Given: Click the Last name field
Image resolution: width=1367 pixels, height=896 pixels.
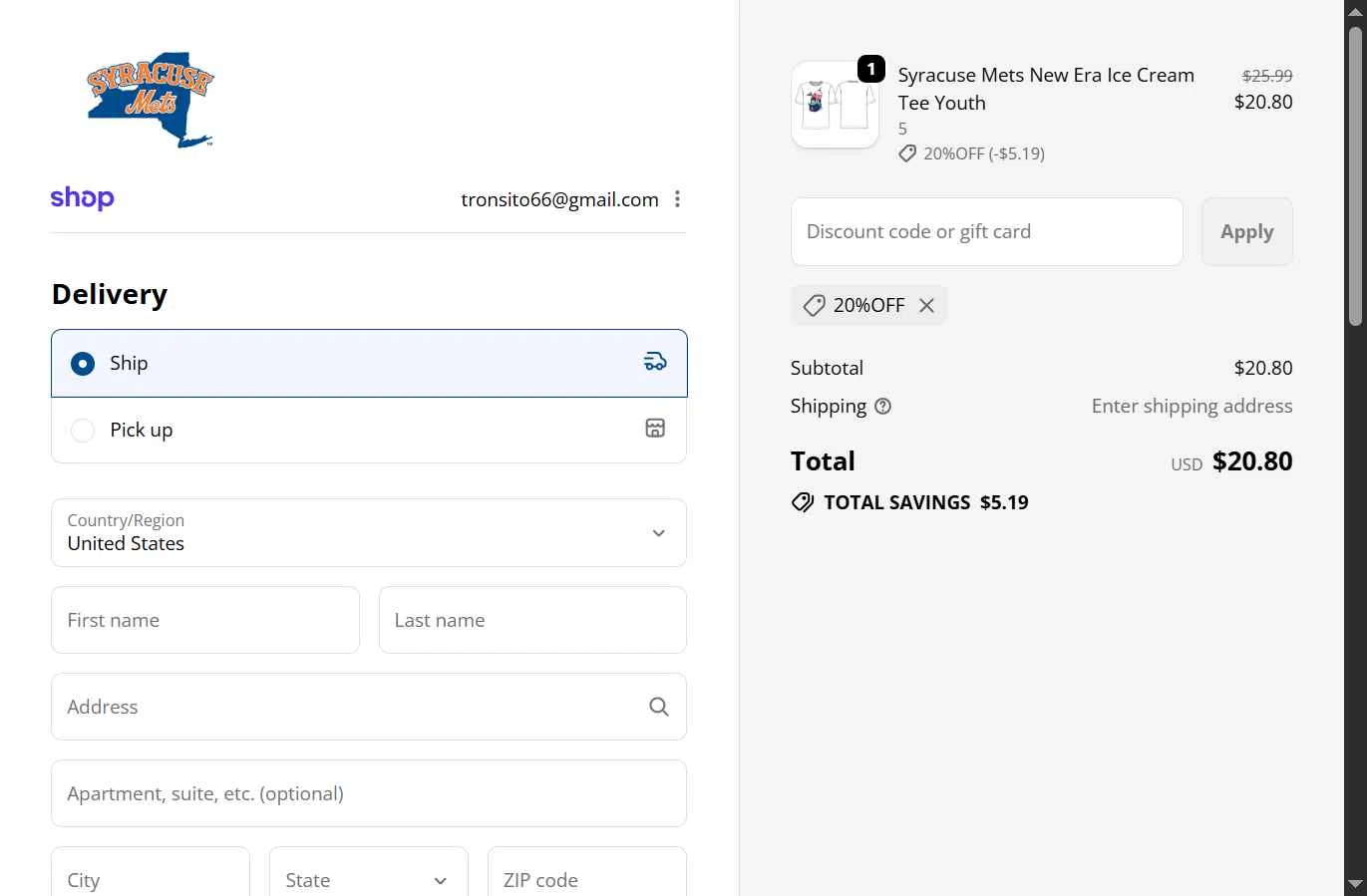Looking at the screenshot, I should pos(532,620).
